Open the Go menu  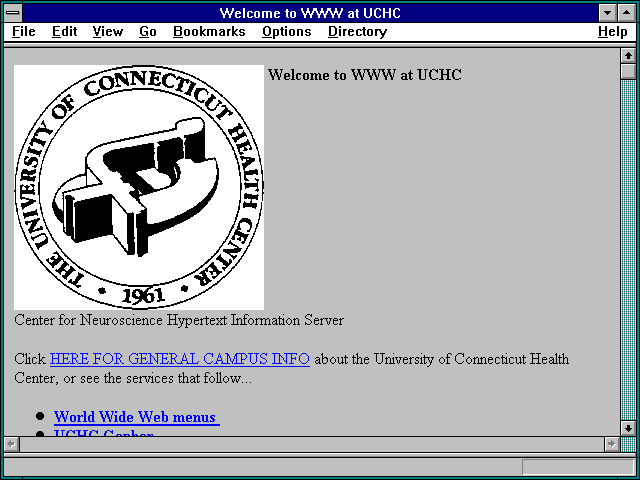click(148, 32)
